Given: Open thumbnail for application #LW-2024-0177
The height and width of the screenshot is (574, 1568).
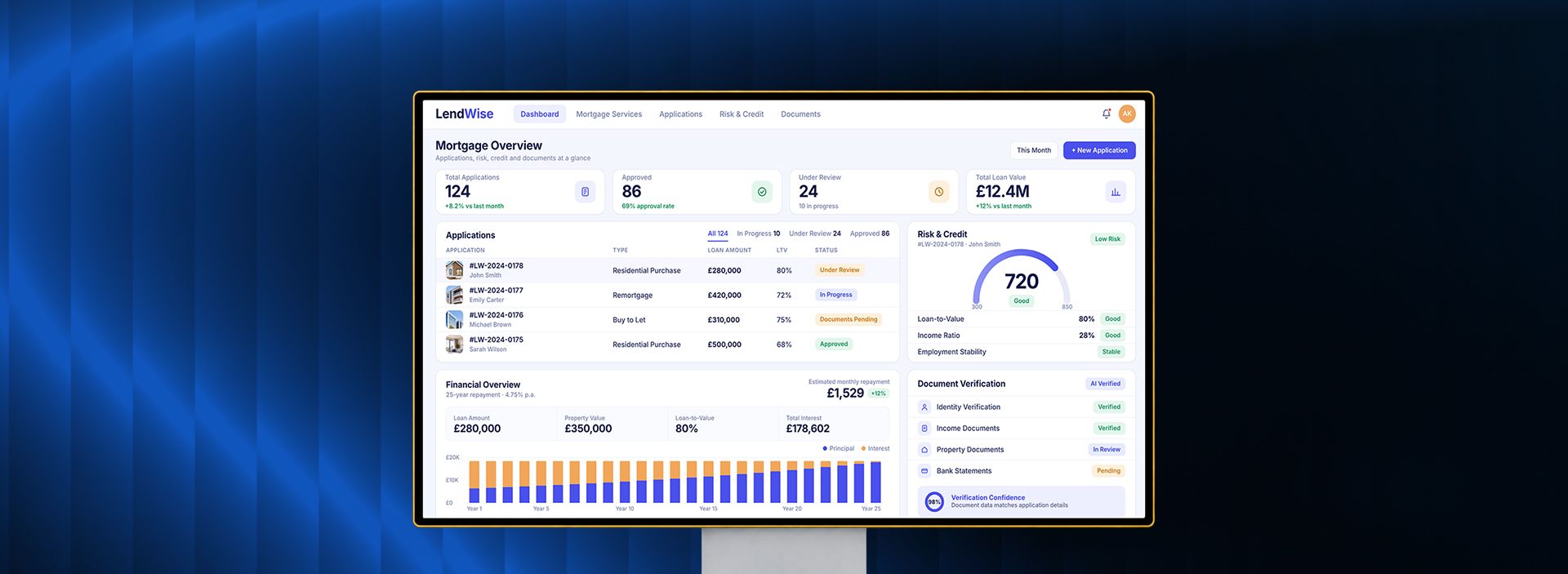Looking at the screenshot, I should tap(454, 295).
